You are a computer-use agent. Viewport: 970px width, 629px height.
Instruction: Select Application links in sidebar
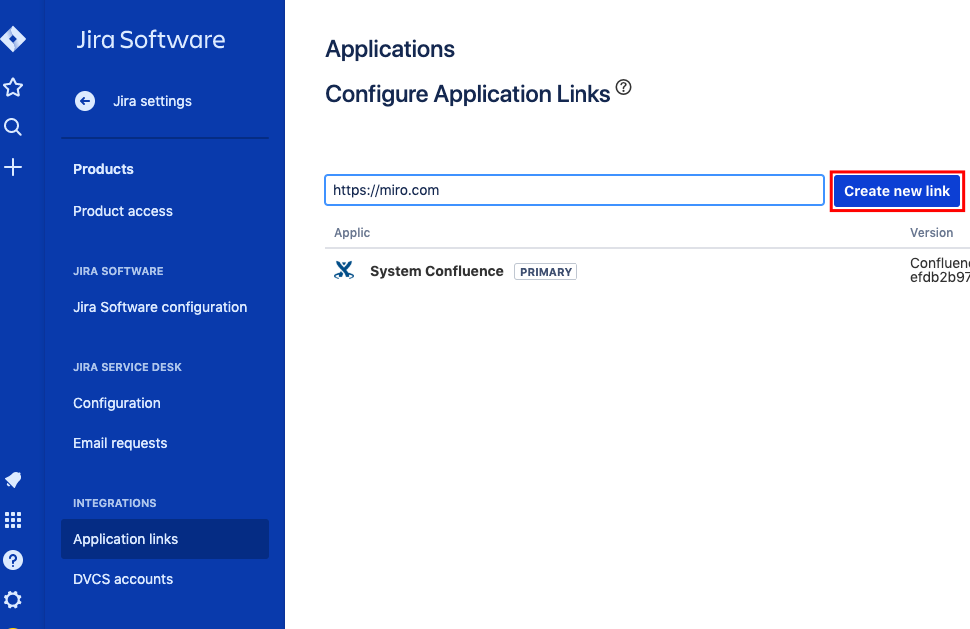tap(126, 539)
